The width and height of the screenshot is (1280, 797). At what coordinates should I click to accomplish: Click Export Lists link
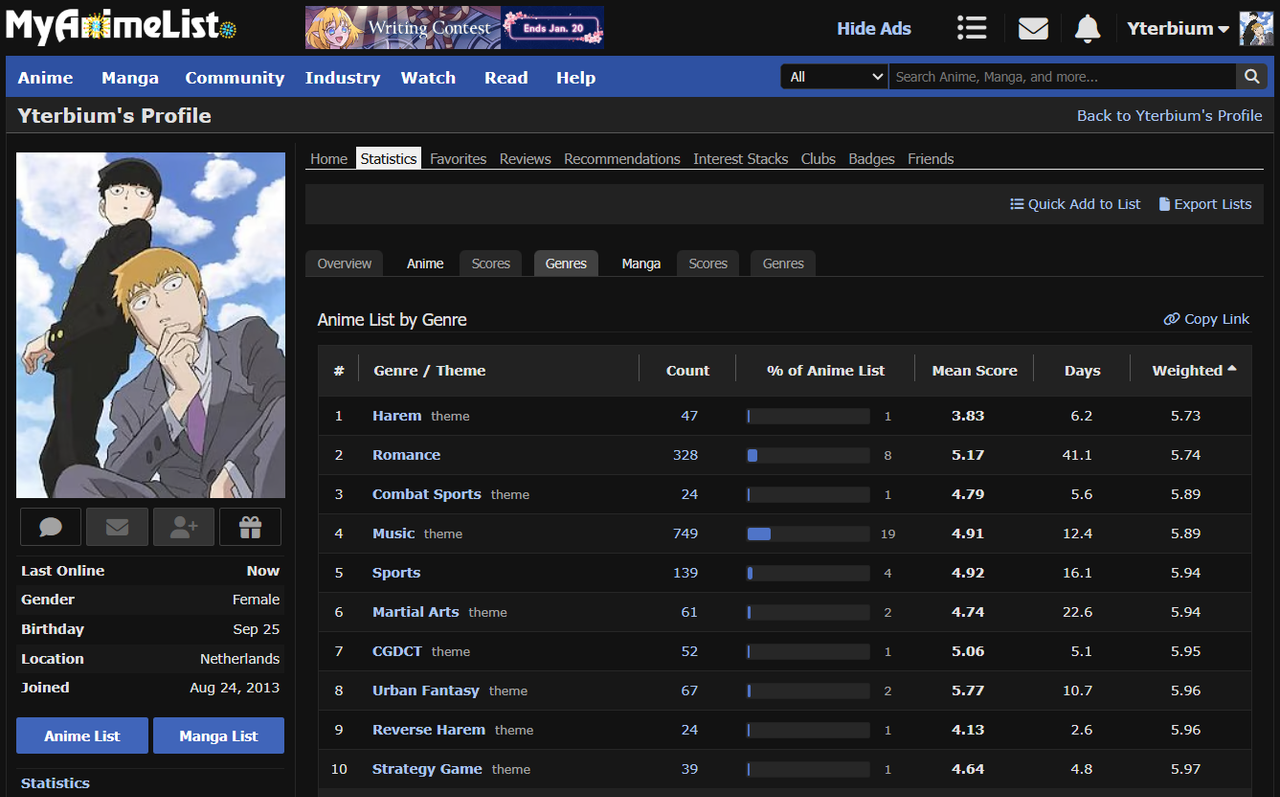[1205, 203]
